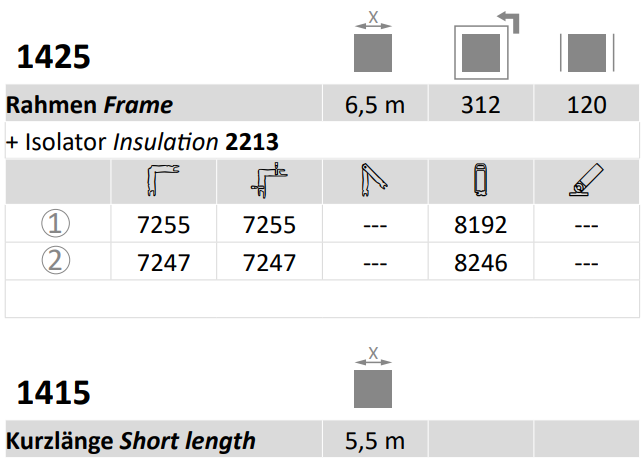
Task: Click the 312 value cell
Action: tap(481, 103)
